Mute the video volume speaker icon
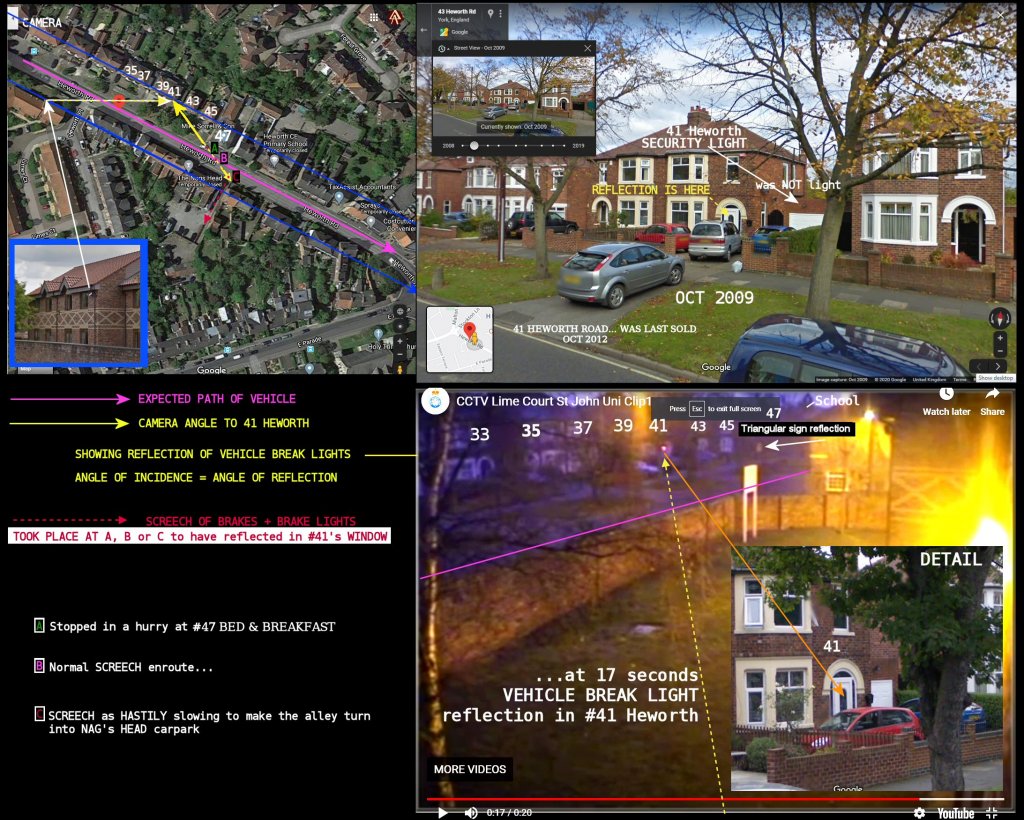 point(471,812)
